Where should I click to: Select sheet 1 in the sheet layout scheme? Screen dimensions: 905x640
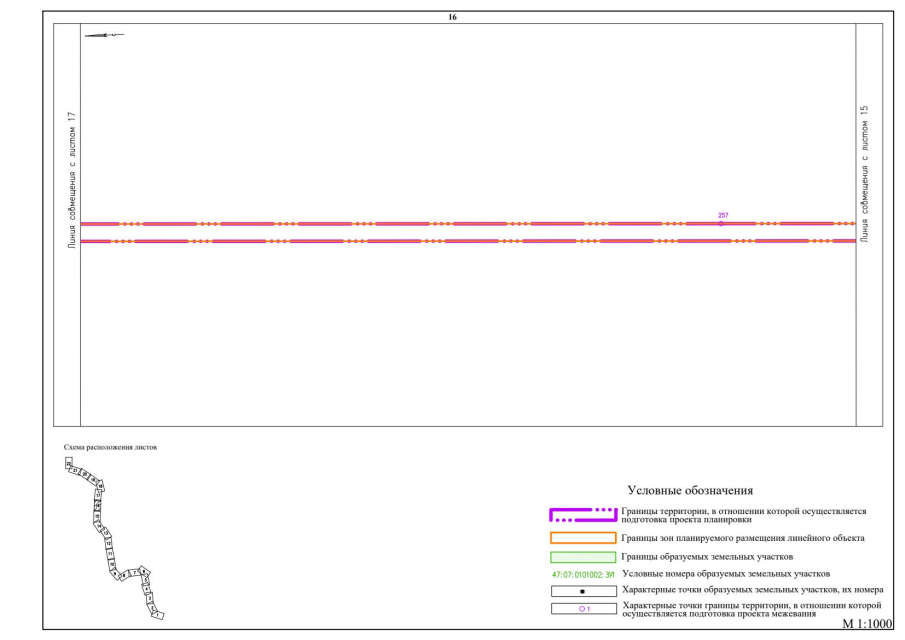[x=156, y=615]
